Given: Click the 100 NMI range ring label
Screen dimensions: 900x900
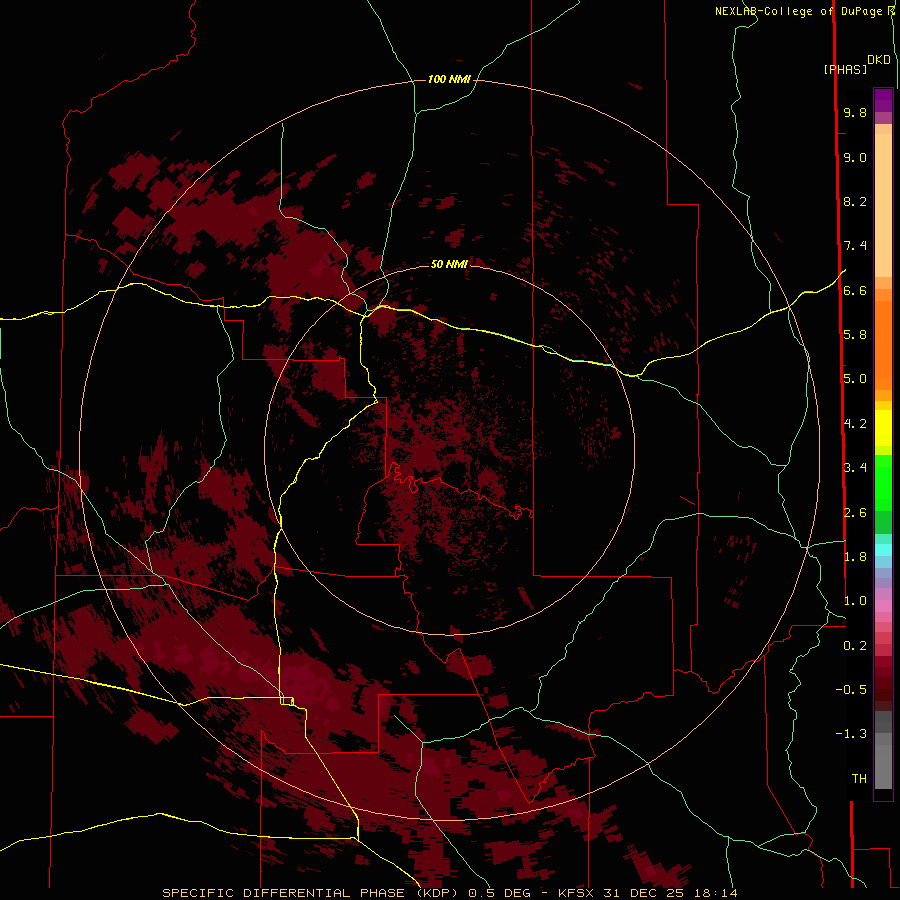Looking at the screenshot, I should click(449, 79).
